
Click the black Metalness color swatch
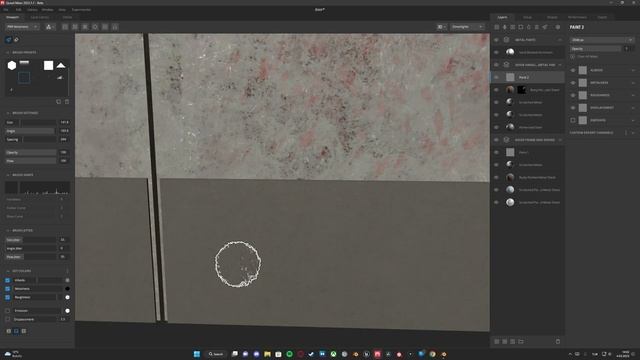(x=67, y=289)
